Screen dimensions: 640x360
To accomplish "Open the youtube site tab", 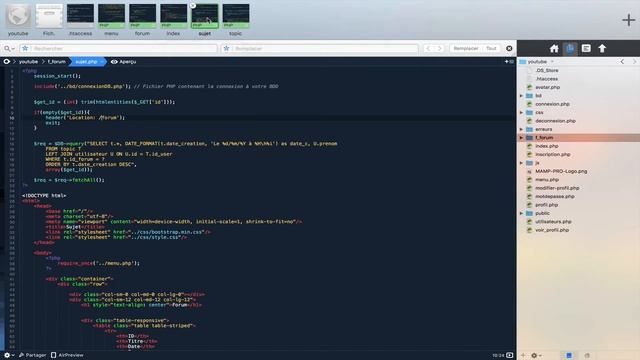I will [18, 20].
